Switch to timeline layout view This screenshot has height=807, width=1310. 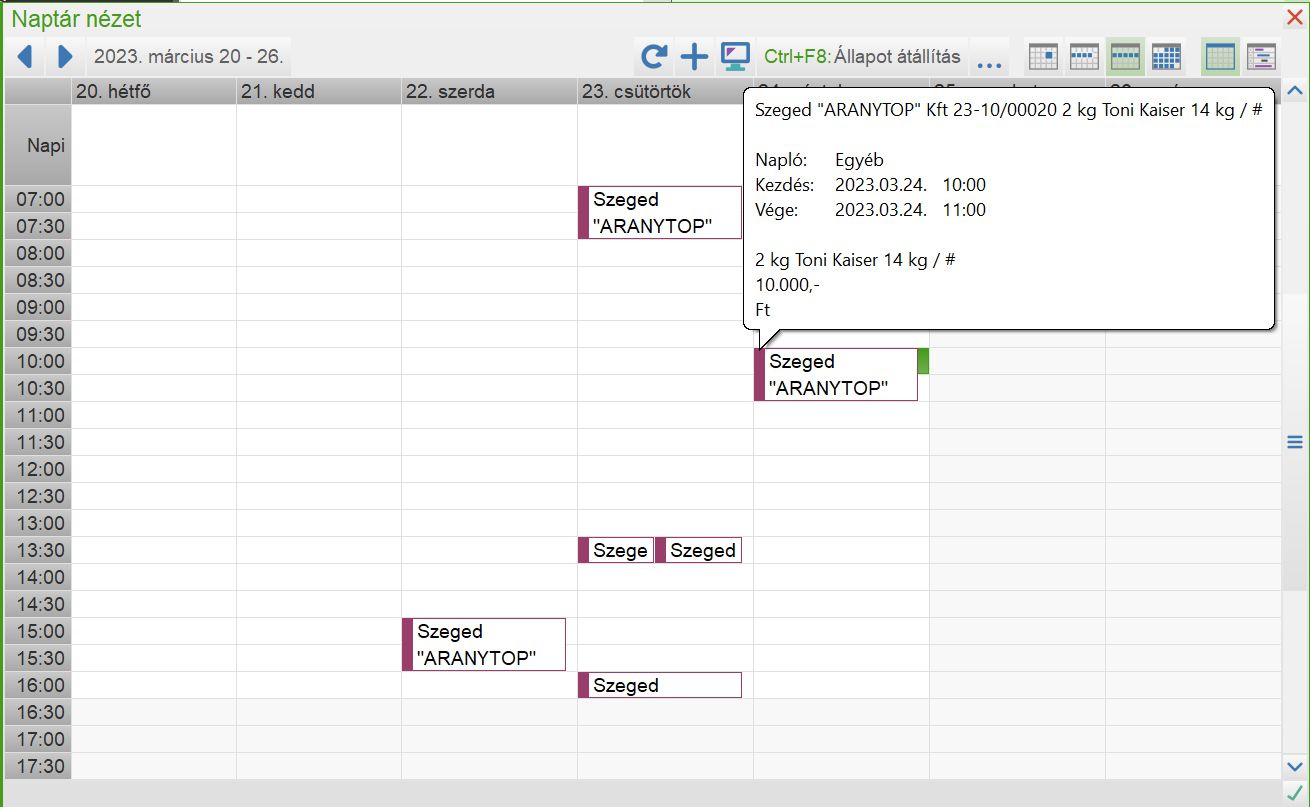pos(1262,57)
